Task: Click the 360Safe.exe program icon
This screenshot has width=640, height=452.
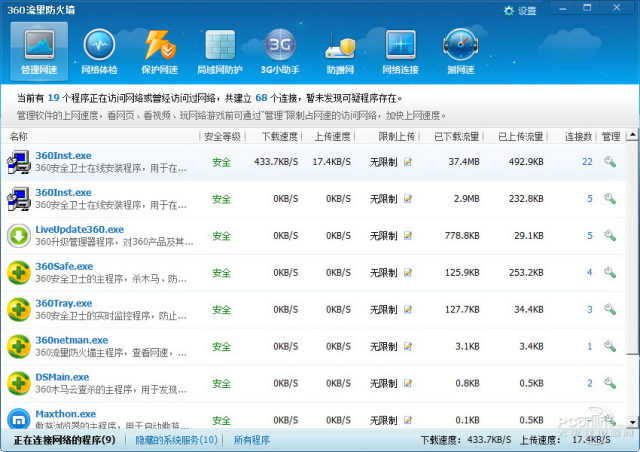Action: click(x=19, y=272)
